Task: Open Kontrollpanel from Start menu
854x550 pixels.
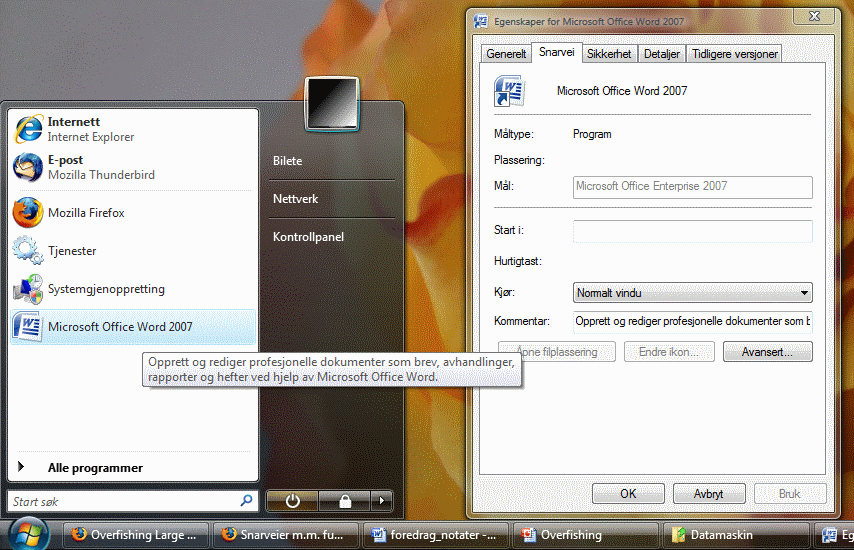Action: click(x=308, y=237)
